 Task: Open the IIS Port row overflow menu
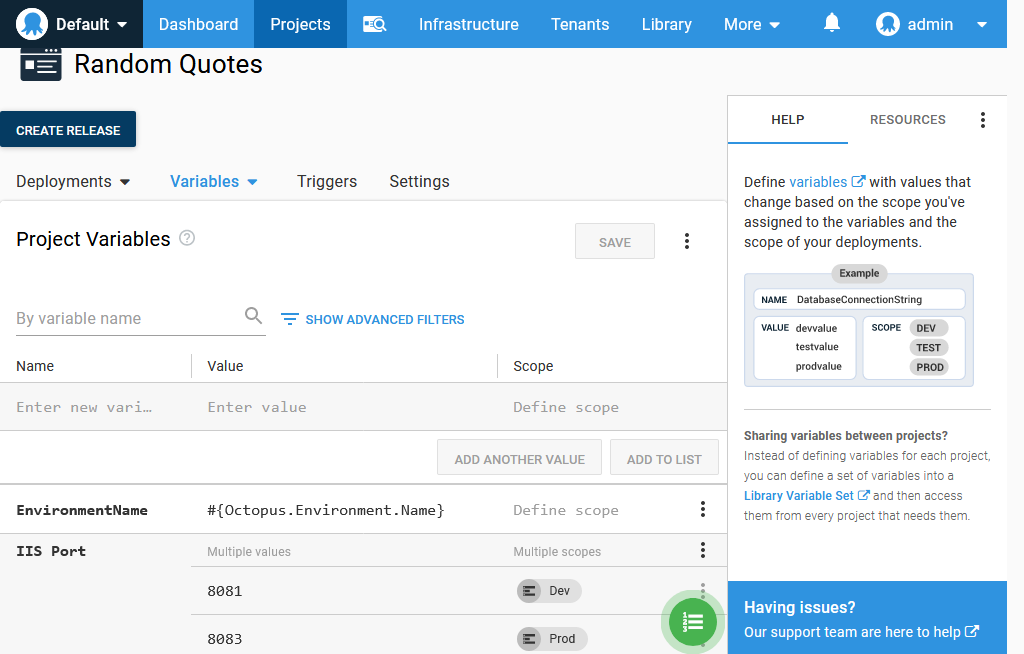[x=703, y=550]
